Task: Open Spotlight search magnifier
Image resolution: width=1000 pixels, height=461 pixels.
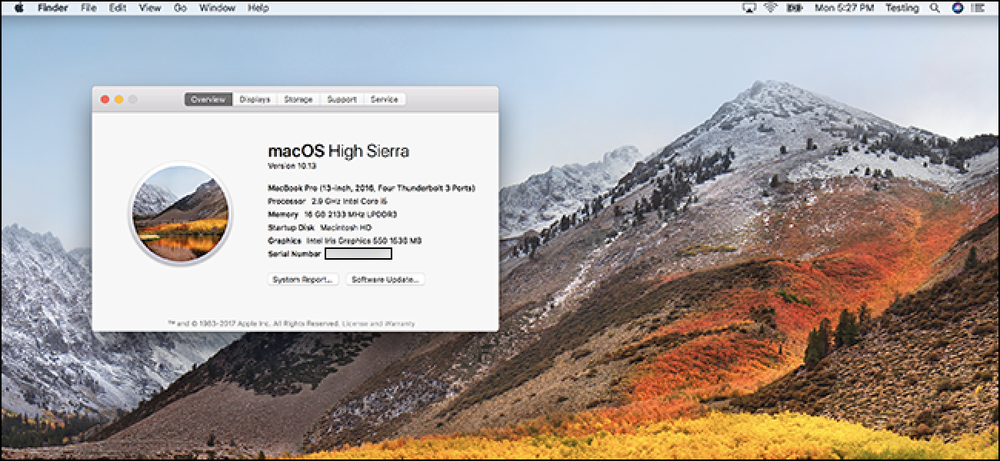Action: click(x=935, y=8)
